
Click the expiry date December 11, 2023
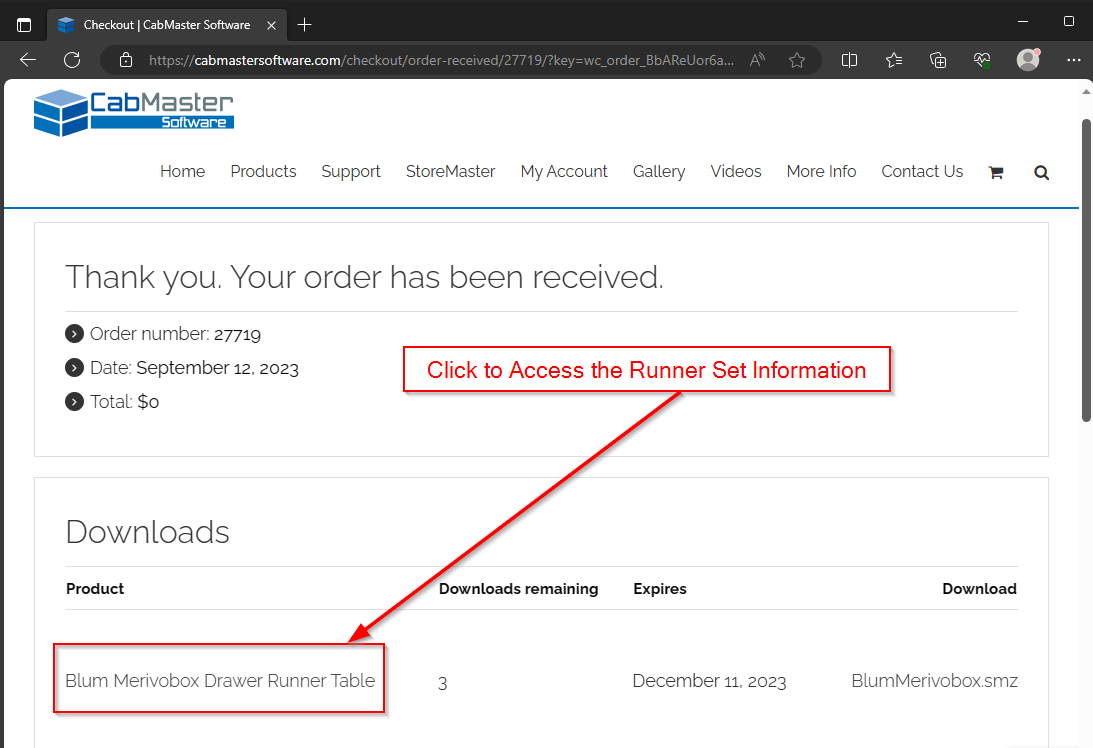tap(709, 681)
